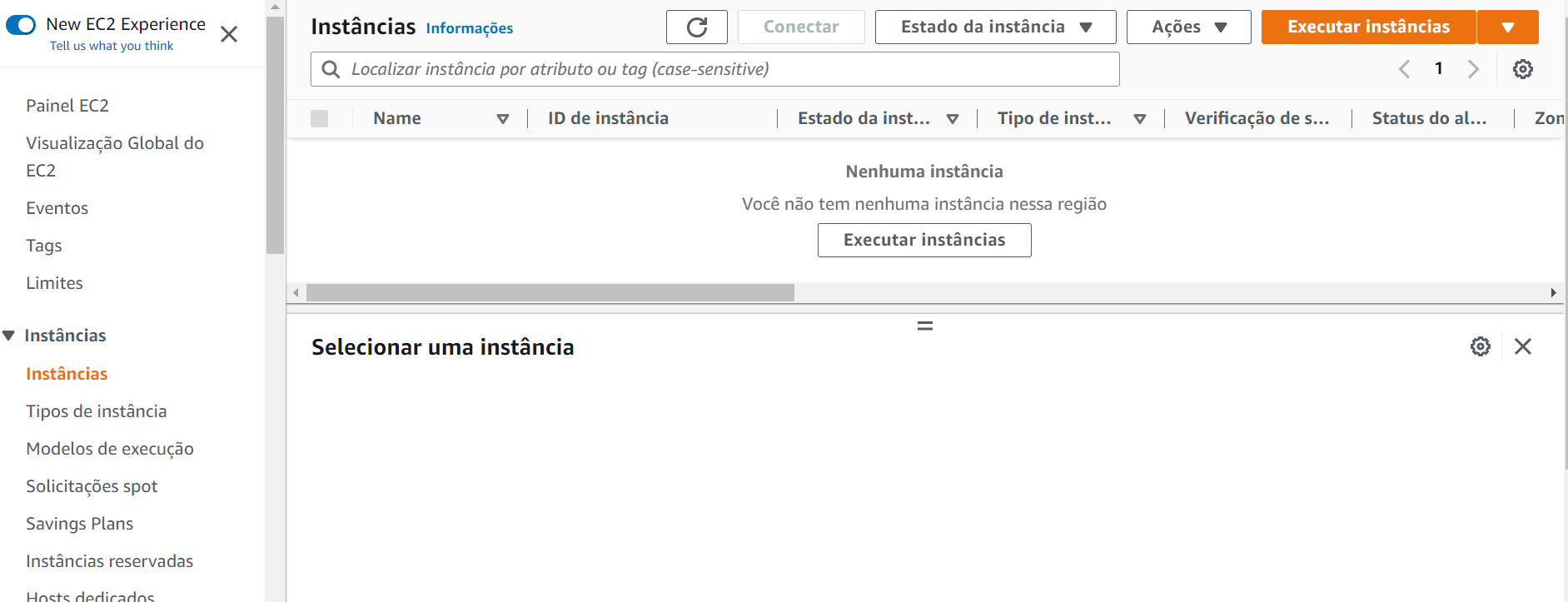Open Eventos in sidebar
The height and width of the screenshot is (602, 1568).
(57, 208)
